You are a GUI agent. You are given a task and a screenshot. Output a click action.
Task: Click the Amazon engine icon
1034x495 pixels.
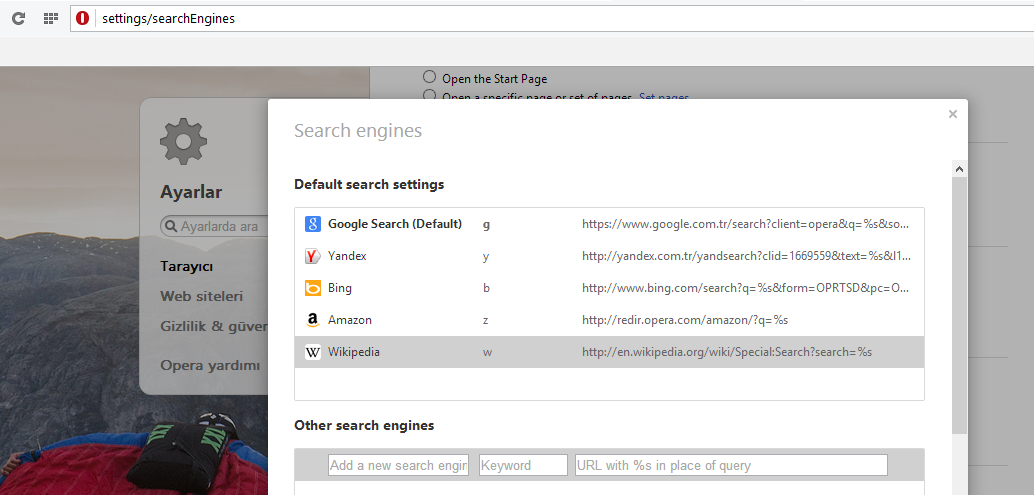(313, 320)
